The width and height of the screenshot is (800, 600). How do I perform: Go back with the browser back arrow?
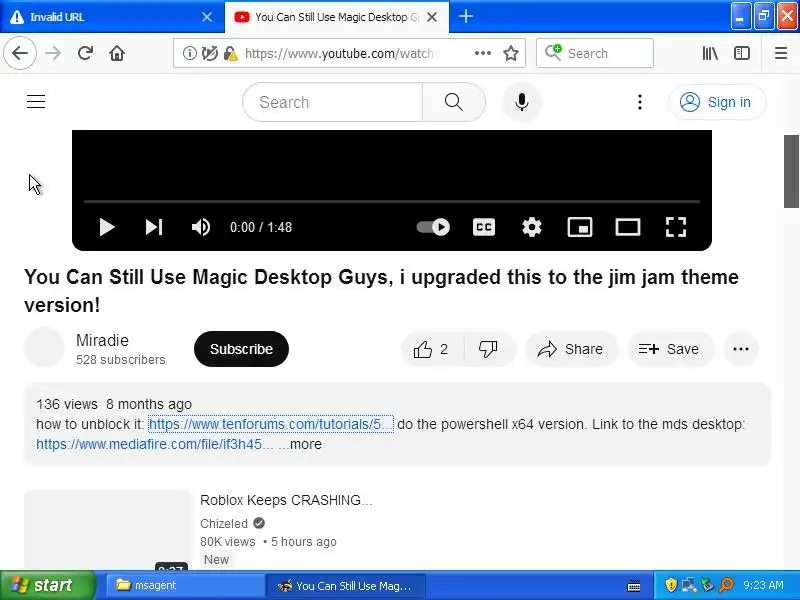tap(20, 53)
